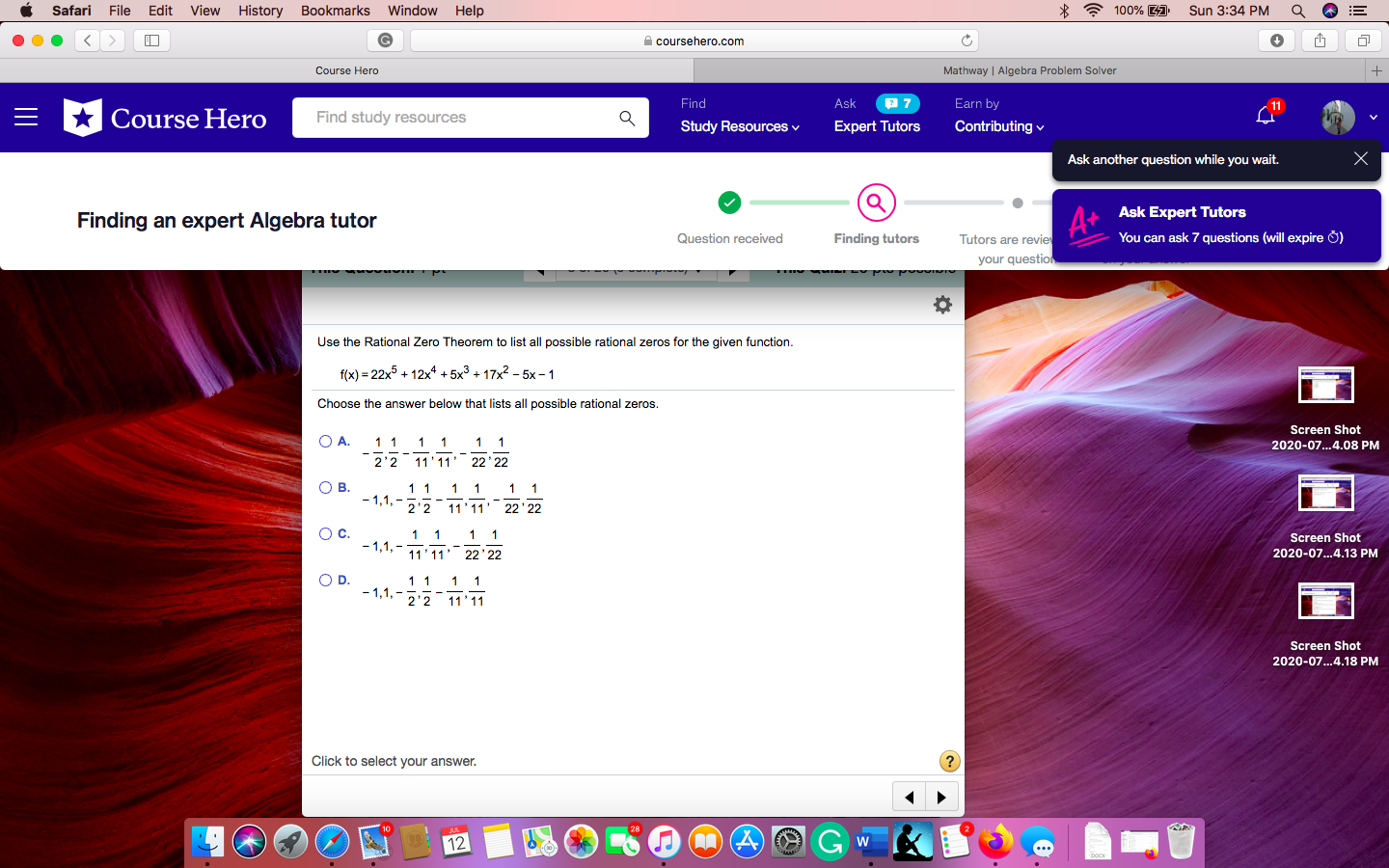
Task: Open the Safari File menu
Action: (x=120, y=11)
